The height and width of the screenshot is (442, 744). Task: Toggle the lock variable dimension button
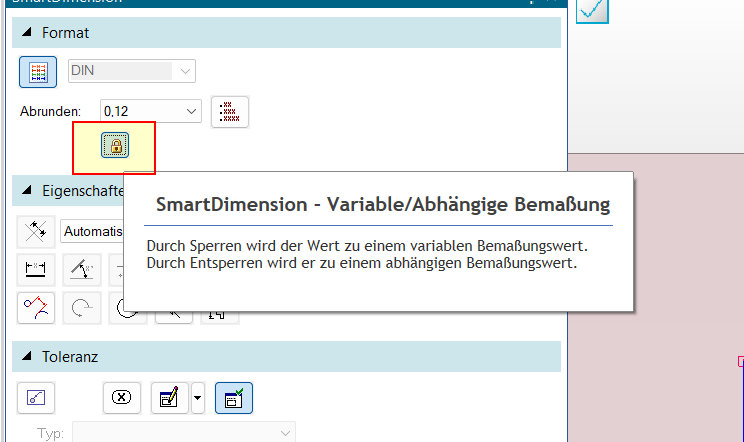click(x=115, y=145)
